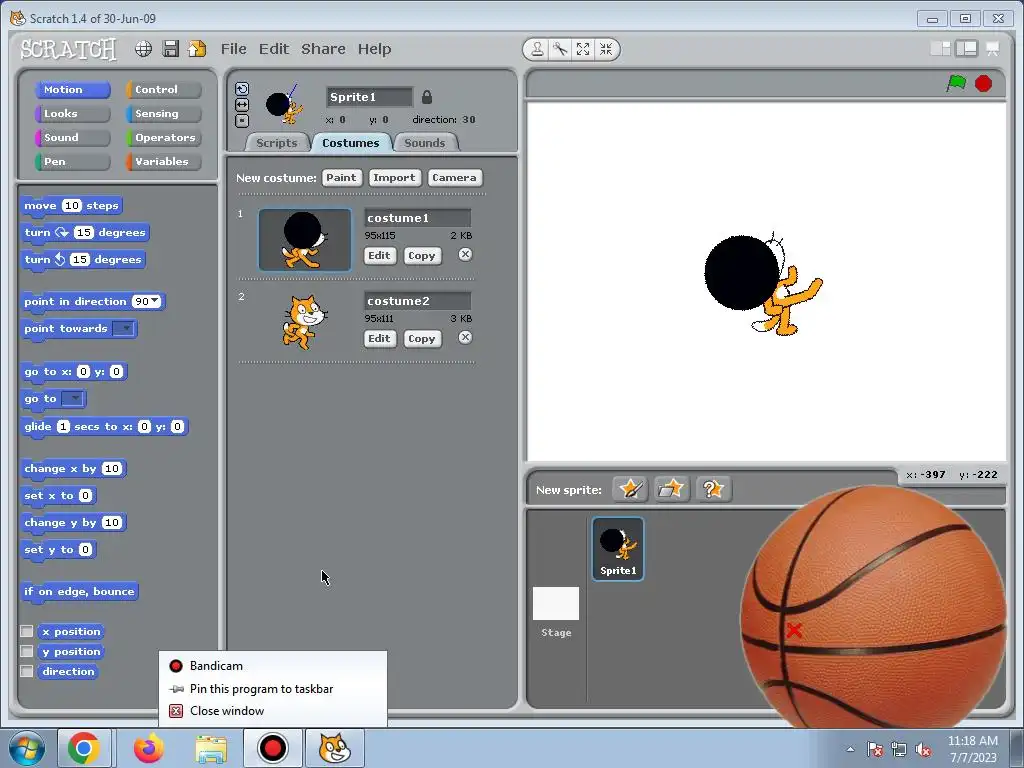This screenshot has width=1024, height=768.
Task: Switch to the Sounds tab
Action: [x=424, y=143]
